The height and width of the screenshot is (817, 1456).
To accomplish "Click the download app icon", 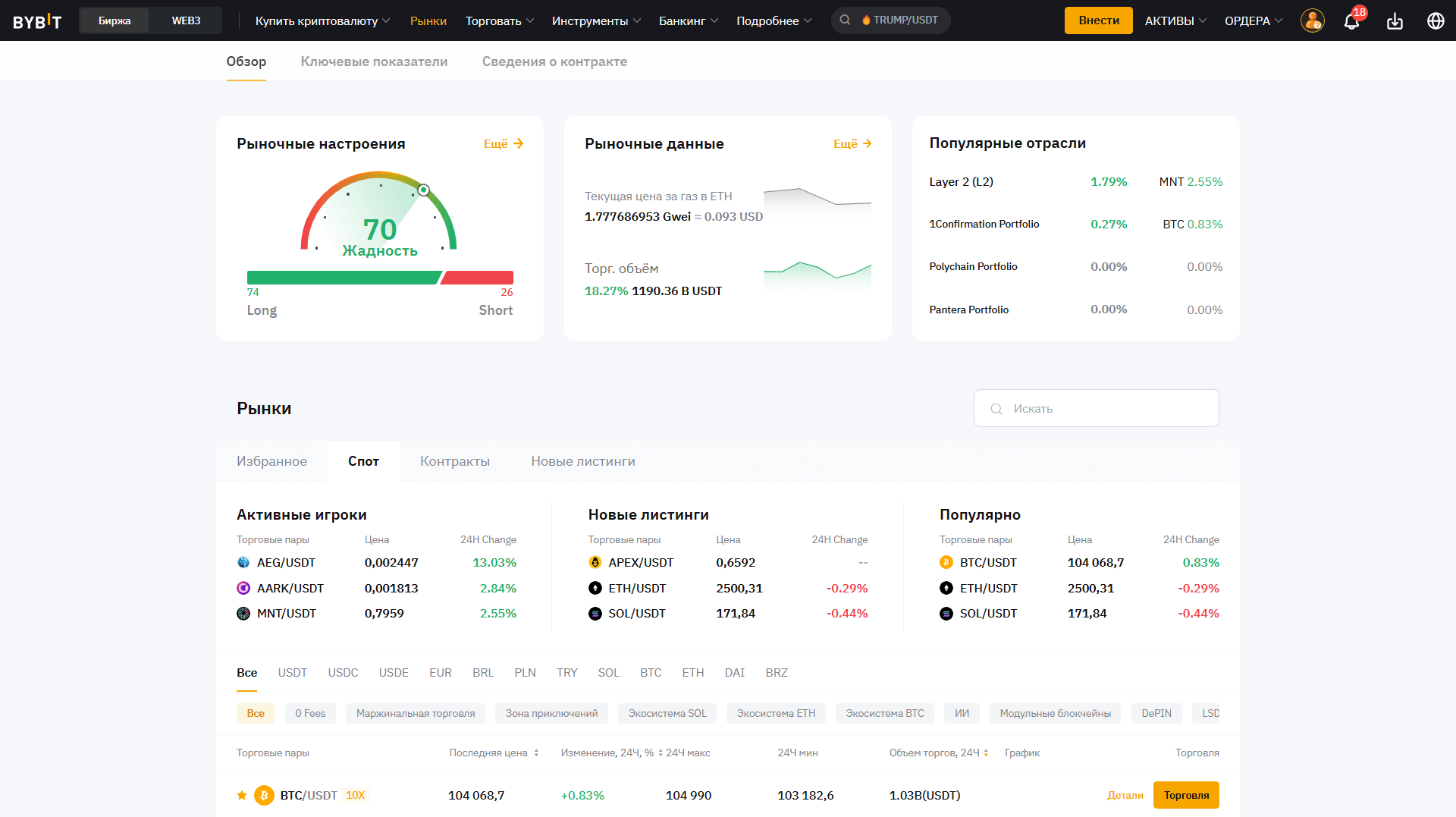I will [x=1395, y=21].
